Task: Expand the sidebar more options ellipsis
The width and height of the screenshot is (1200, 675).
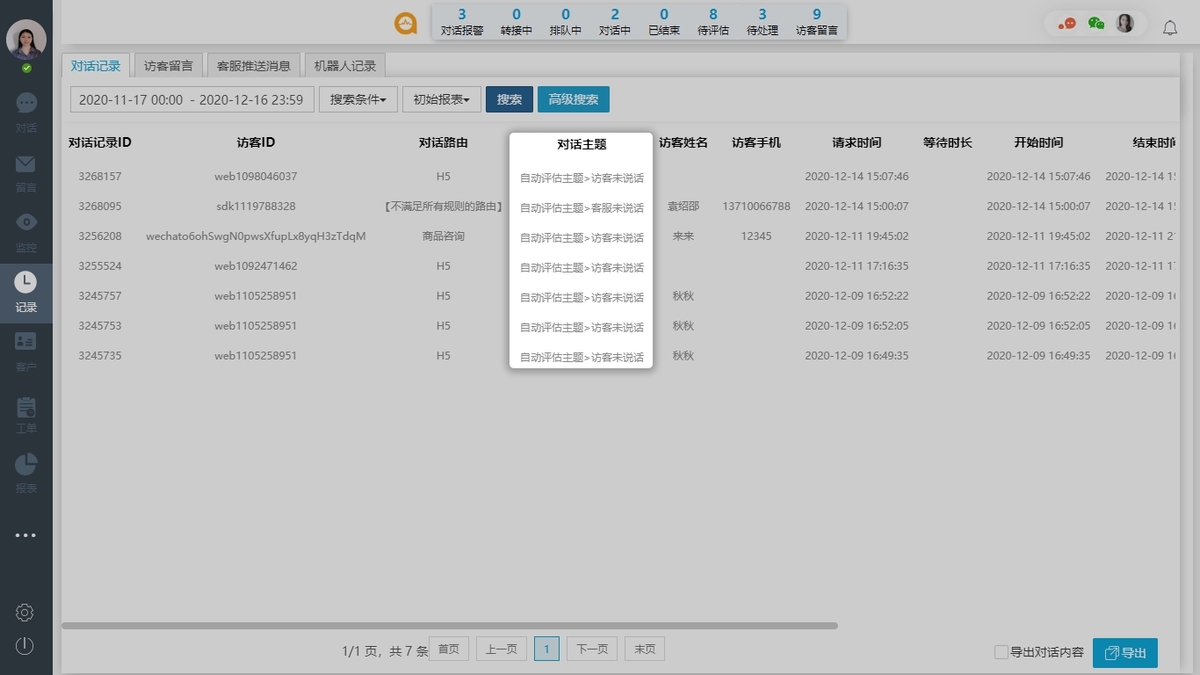Action: (x=25, y=535)
